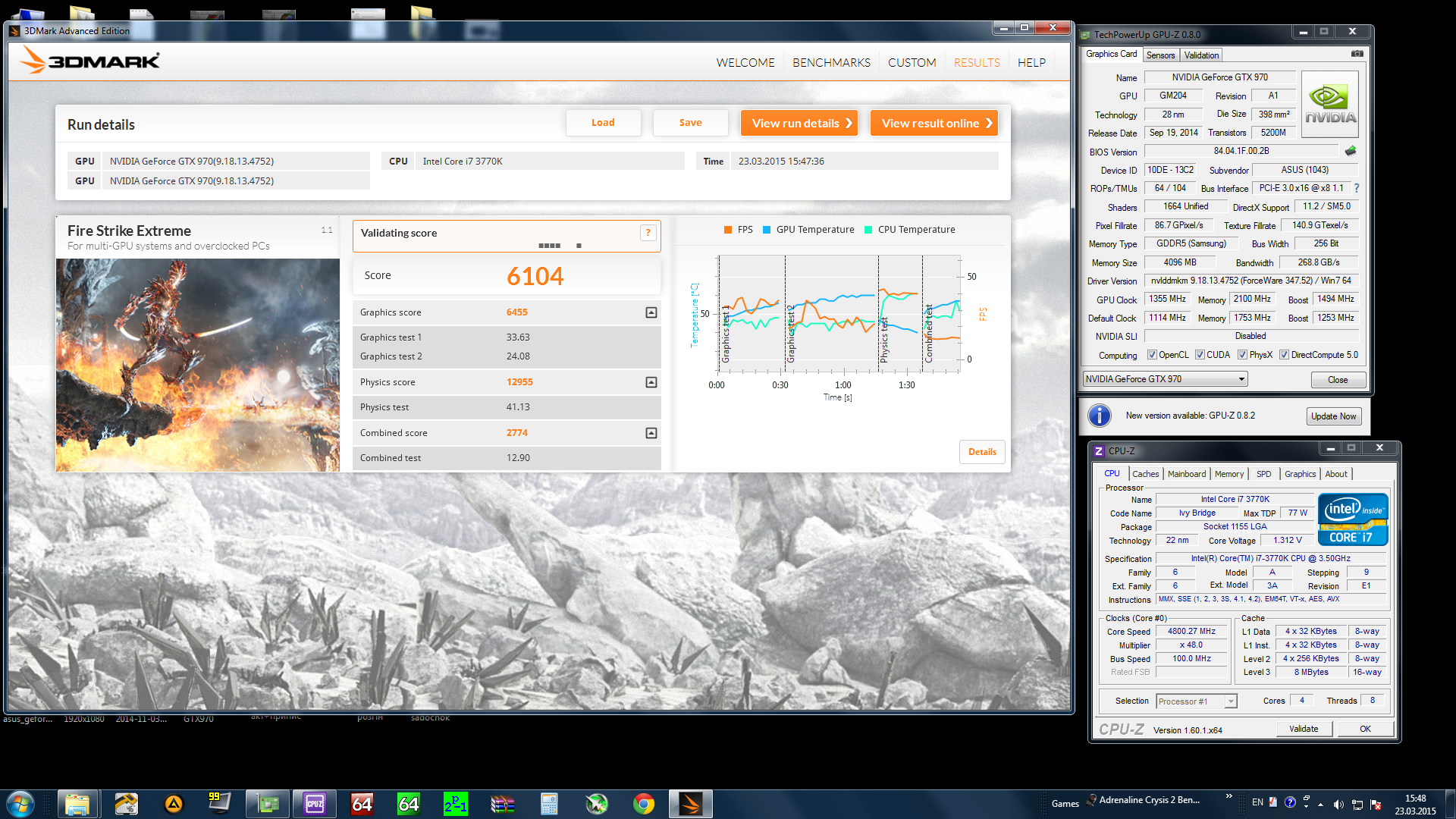Toggle the OpenCL checkbox
This screenshot has height=819, width=1456.
point(1152,355)
